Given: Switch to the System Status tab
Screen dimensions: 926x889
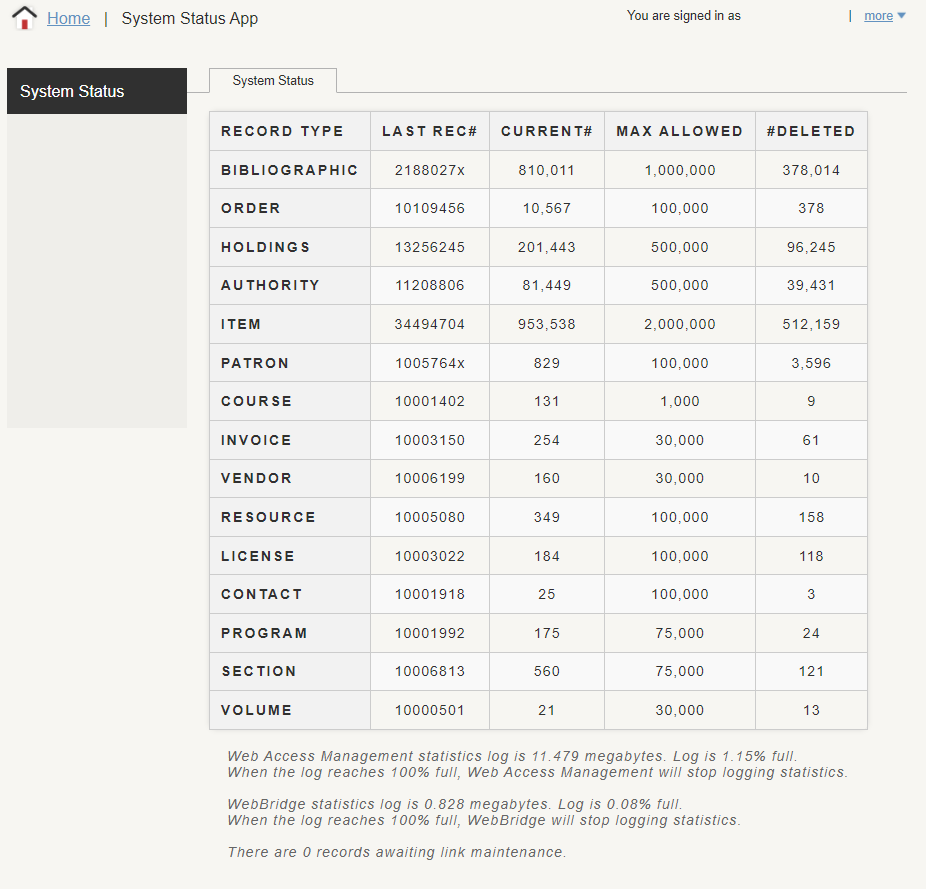Looking at the screenshot, I should 272,80.
